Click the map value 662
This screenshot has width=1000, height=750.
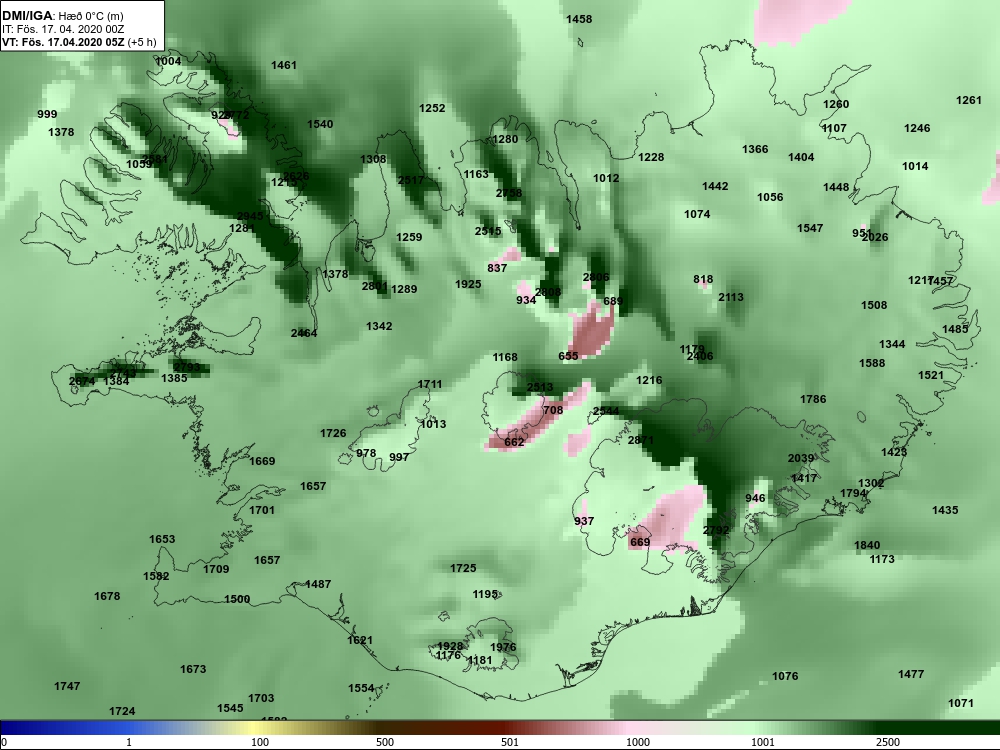514,443
